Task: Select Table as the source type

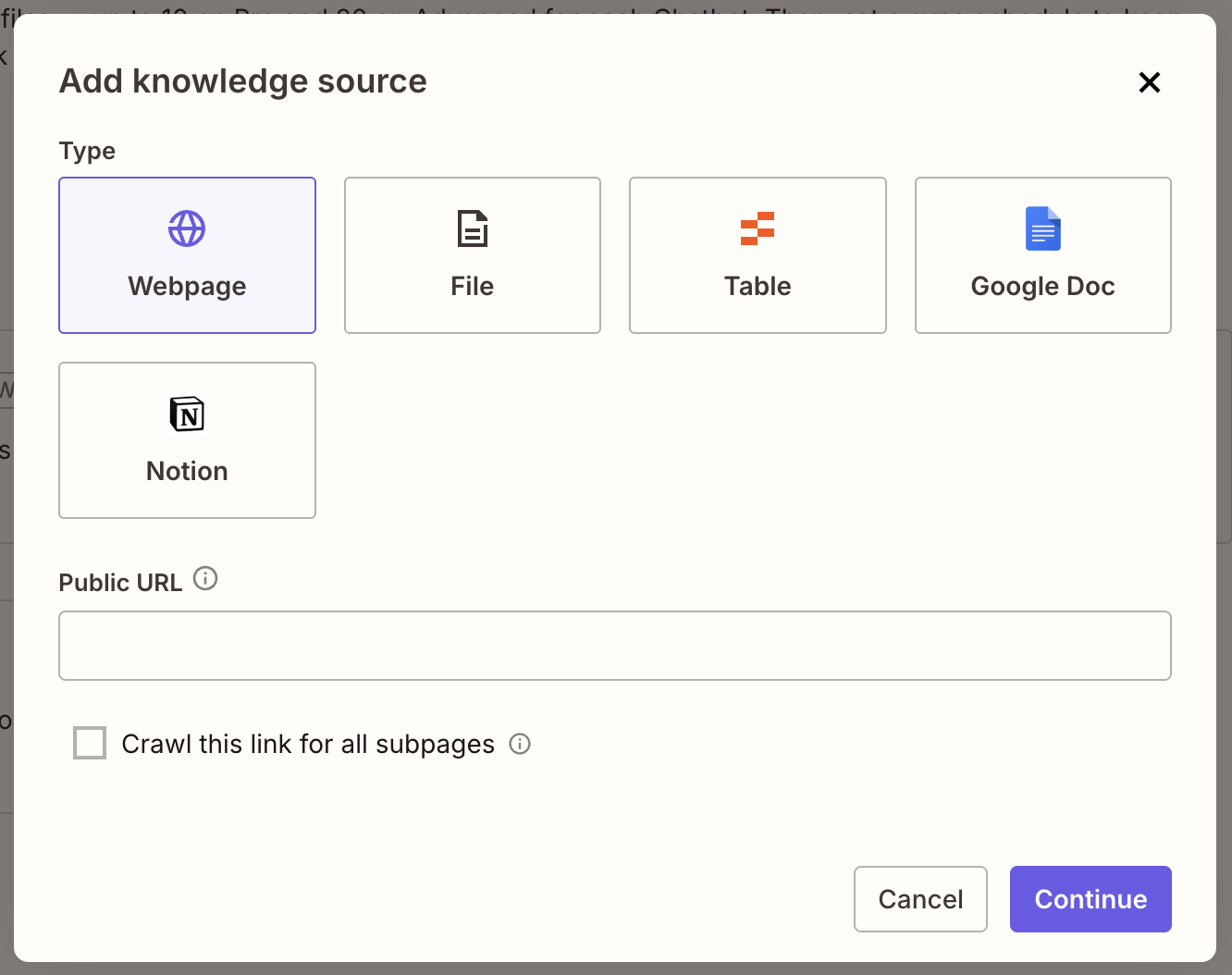Action: [758, 255]
